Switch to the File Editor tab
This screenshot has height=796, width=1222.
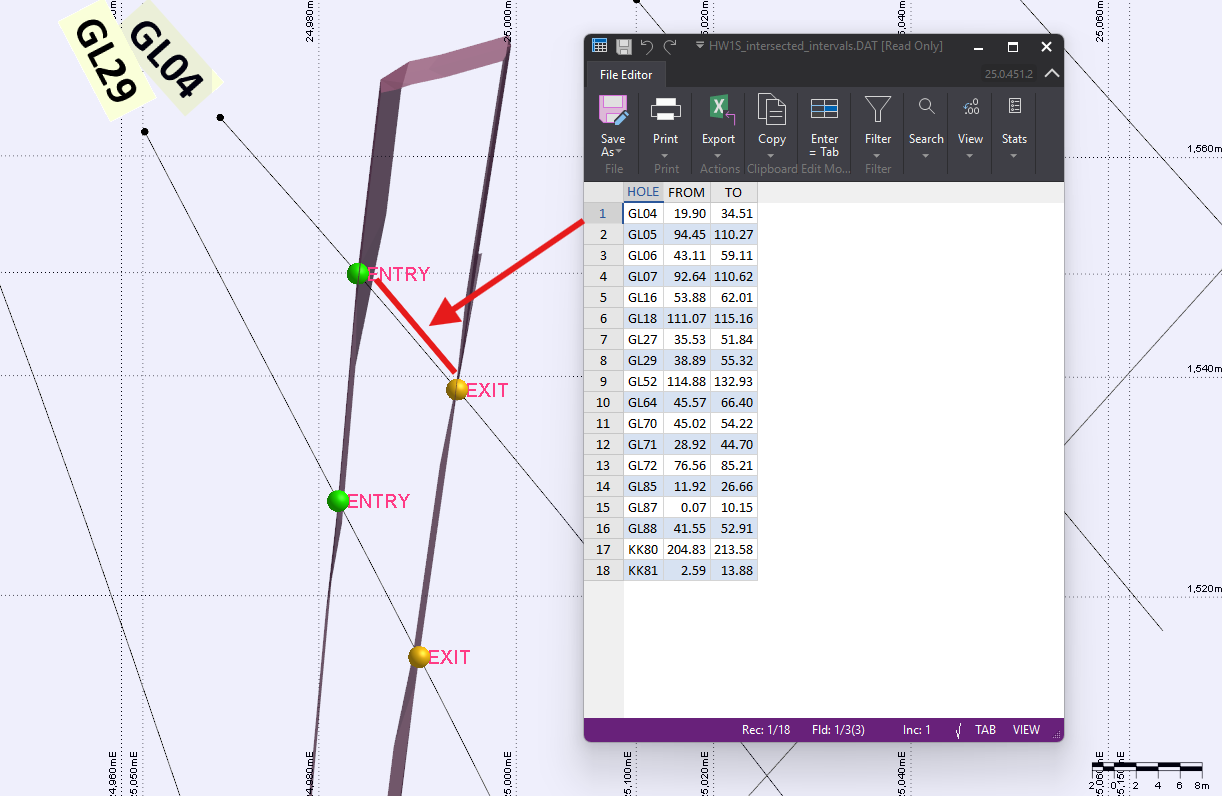(626, 74)
